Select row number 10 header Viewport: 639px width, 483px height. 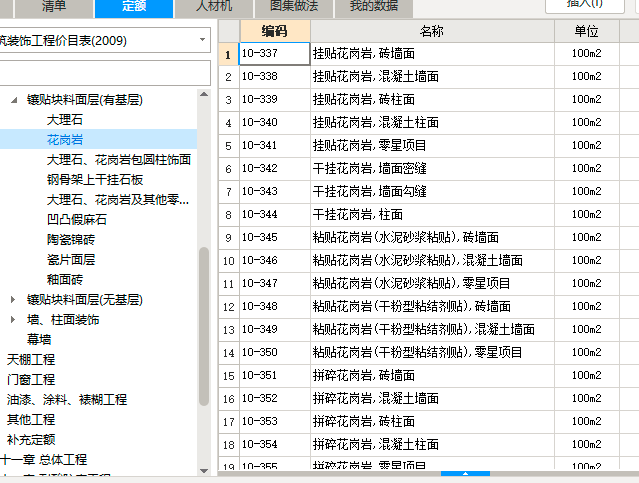tap(229, 260)
